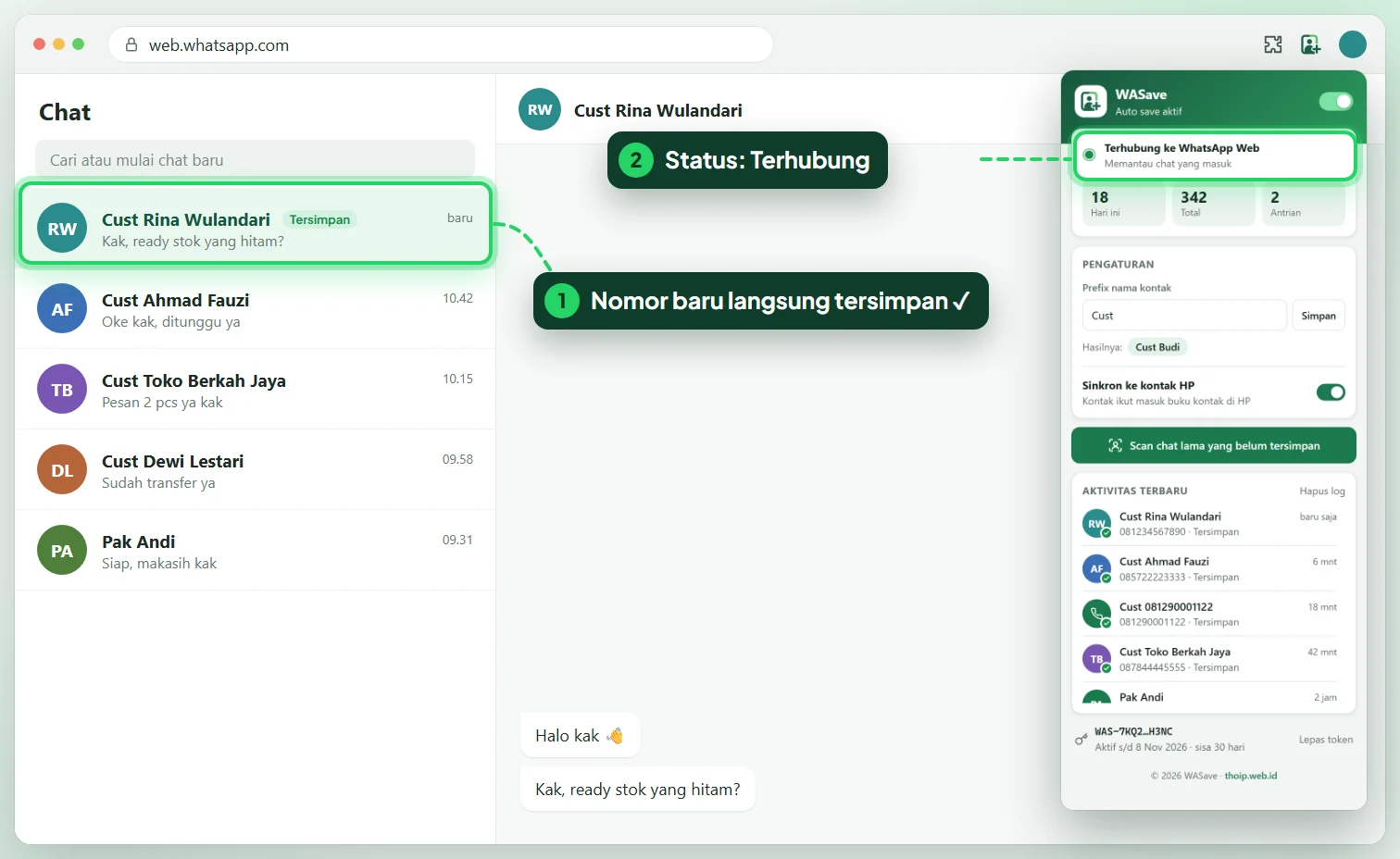This screenshot has height=859, width=1400.
Task: Click the web.whatsapp.com address bar
Action: pyautogui.click(x=441, y=44)
